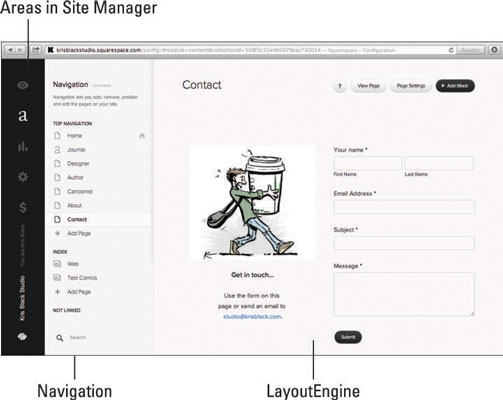Open Page Settings
This screenshot has height=400, width=503.
pos(411,86)
